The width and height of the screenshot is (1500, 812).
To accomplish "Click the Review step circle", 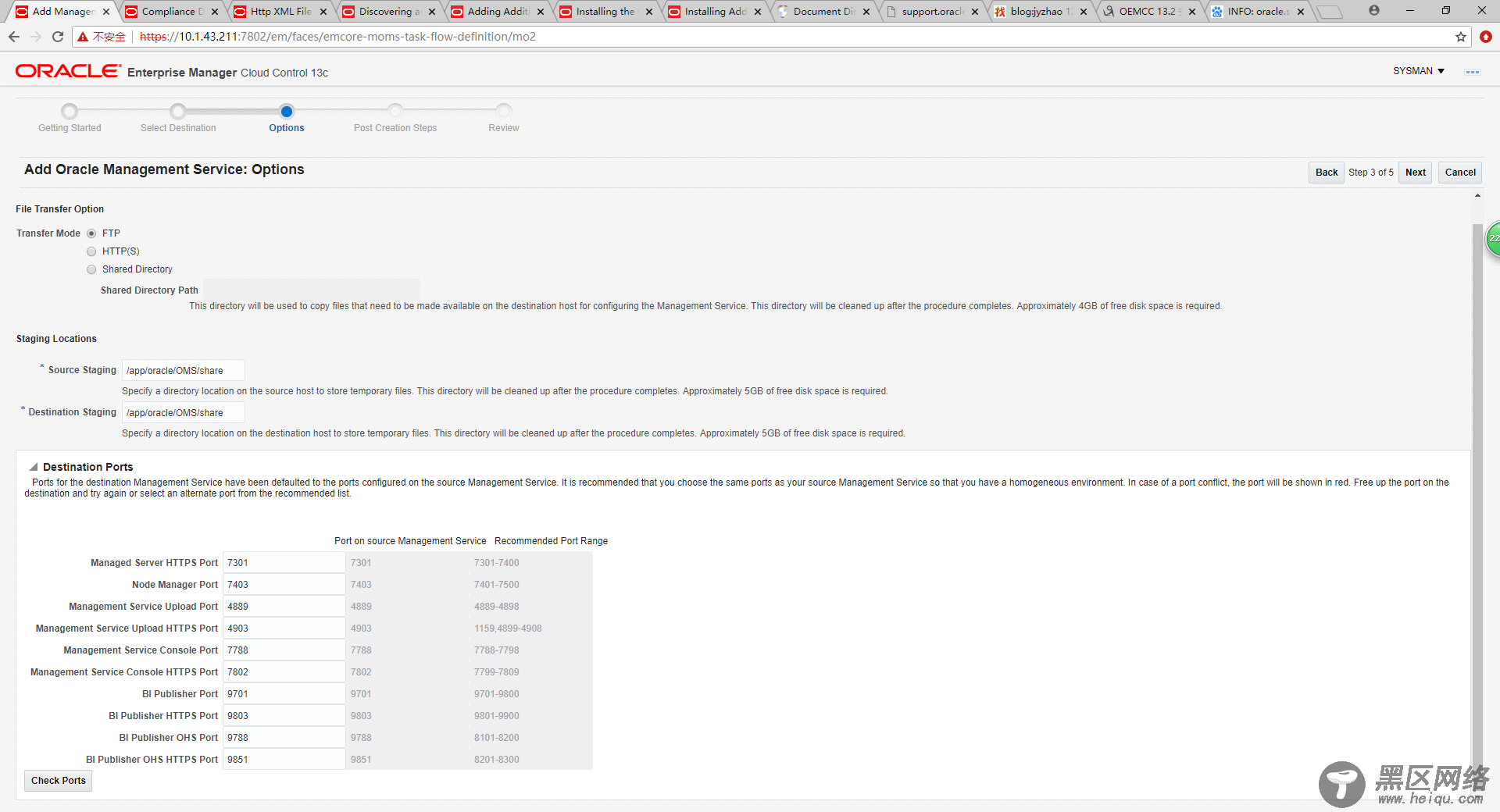I will pos(504,111).
